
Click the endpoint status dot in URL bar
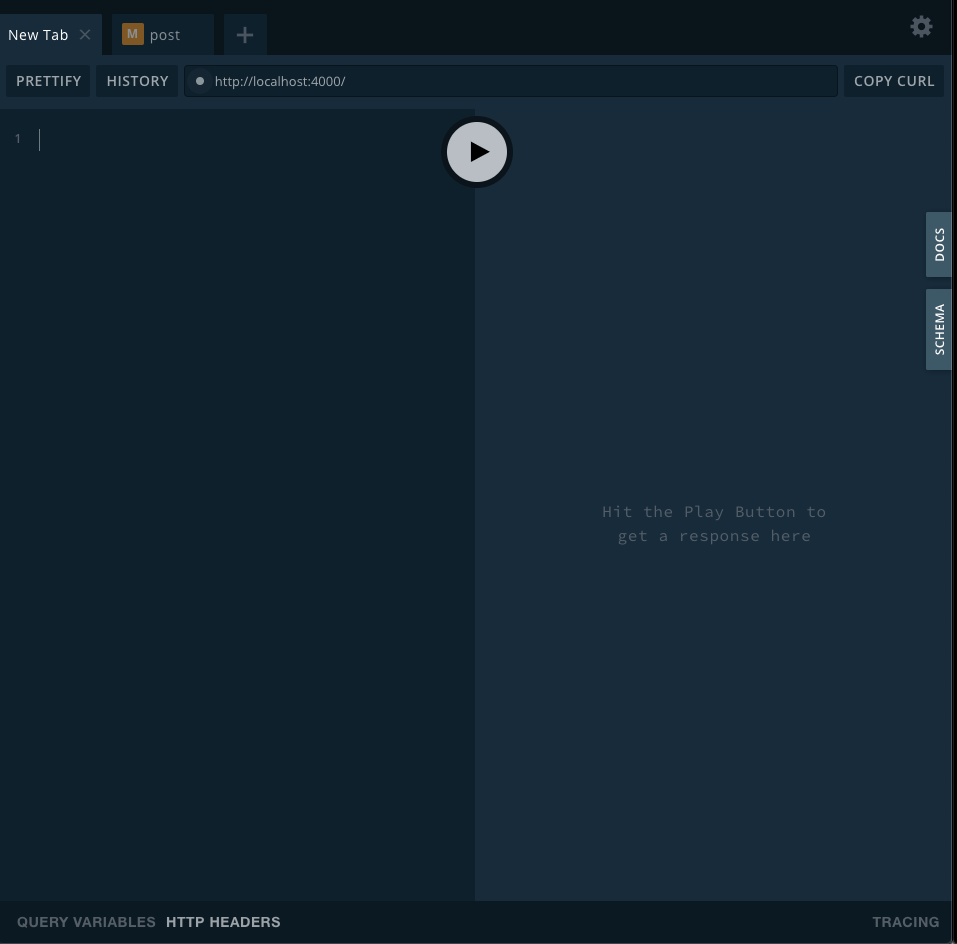pos(200,81)
